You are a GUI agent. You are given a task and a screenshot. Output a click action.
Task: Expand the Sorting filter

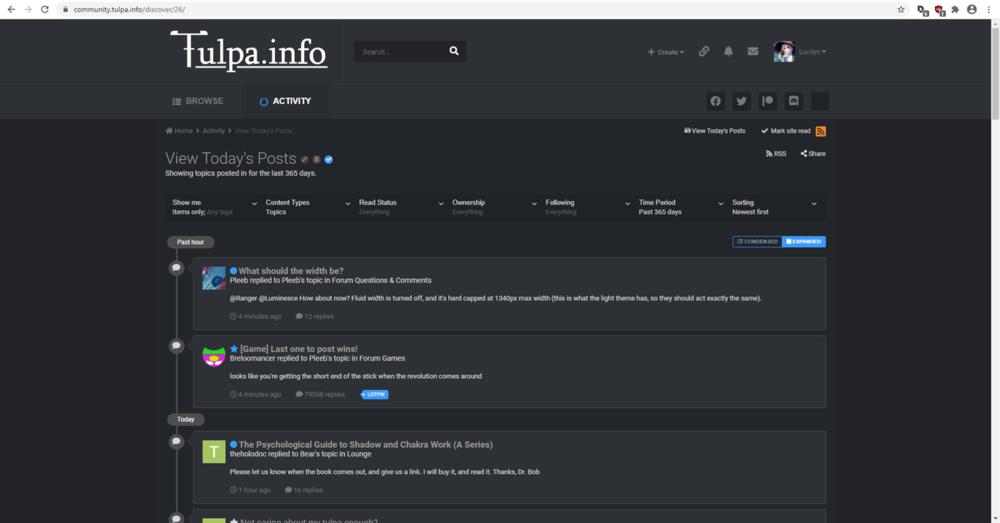773,207
